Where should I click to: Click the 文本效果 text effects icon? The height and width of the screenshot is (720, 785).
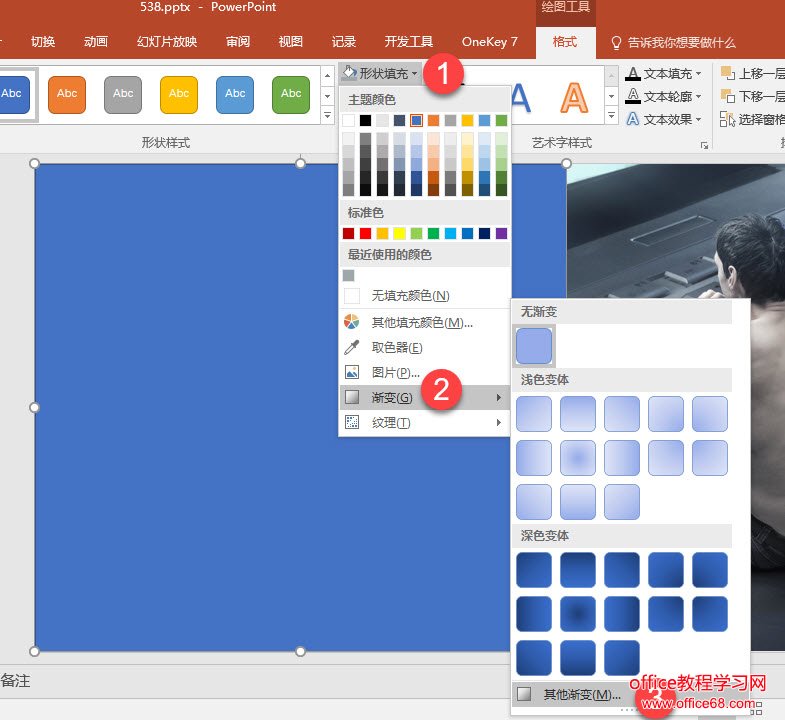pyautogui.click(x=633, y=119)
